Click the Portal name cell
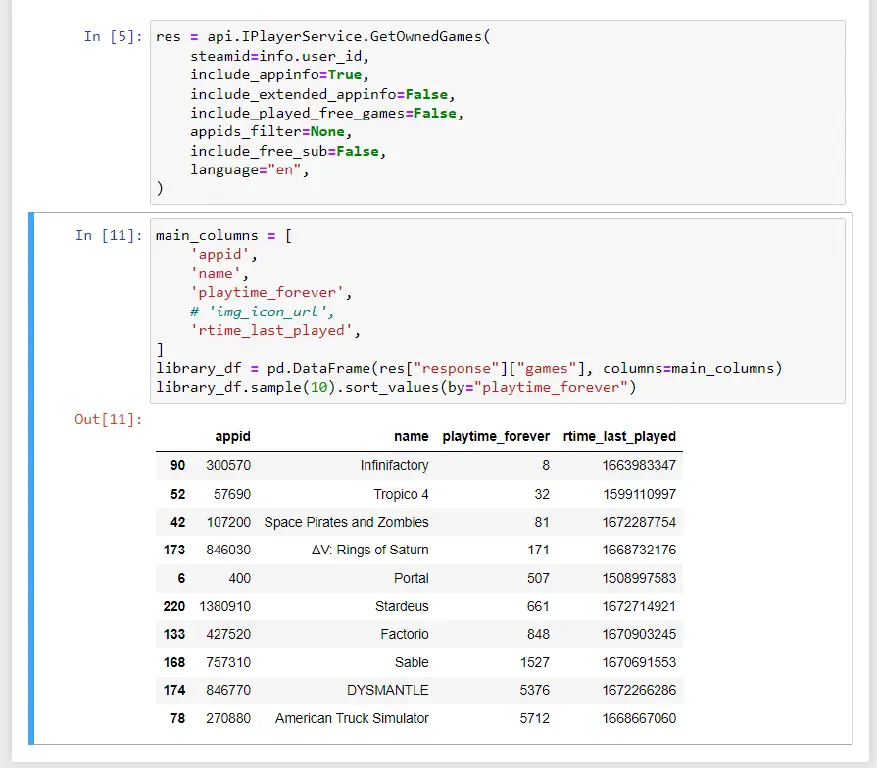 coord(411,578)
